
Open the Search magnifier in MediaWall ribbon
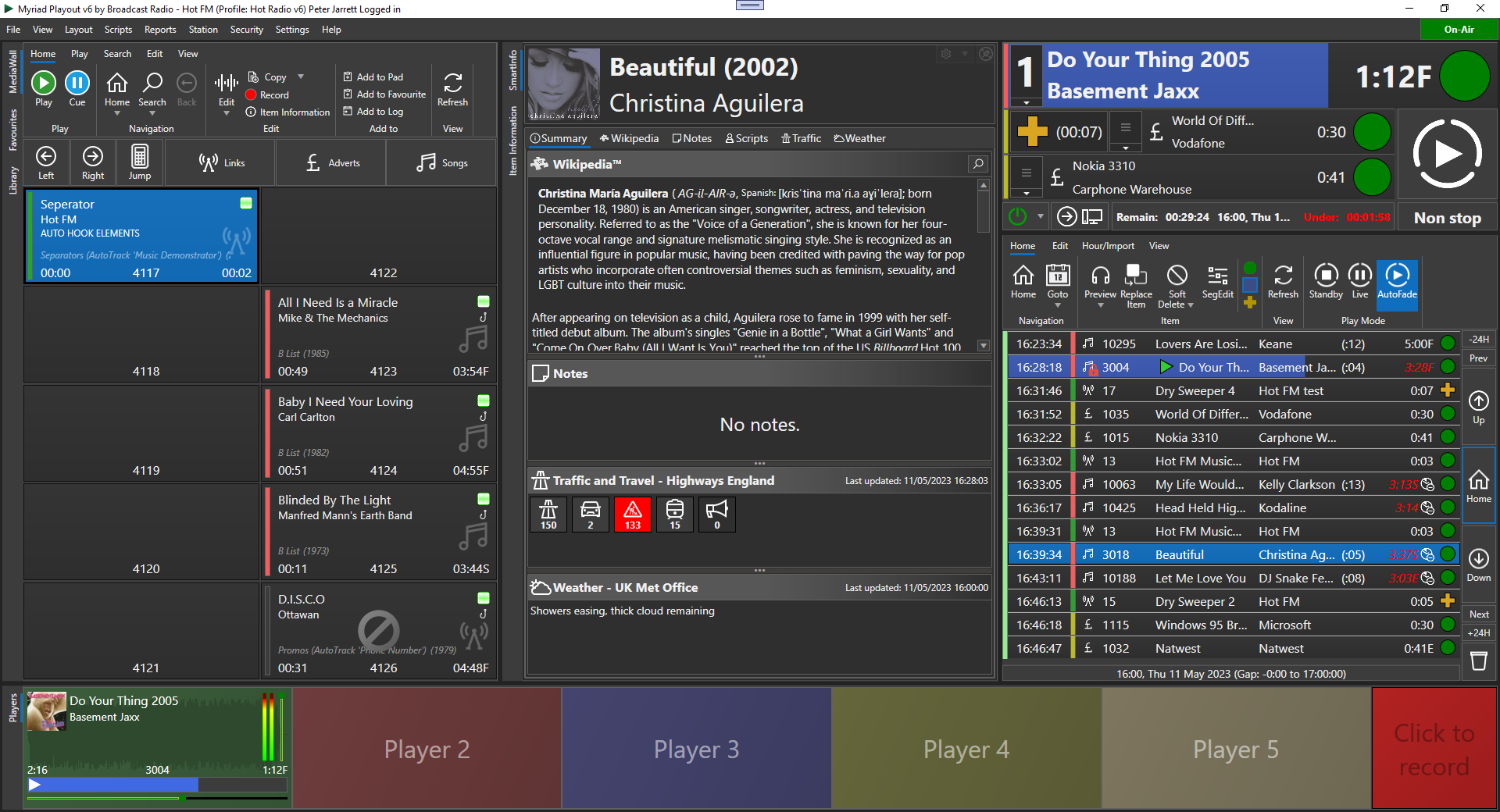click(152, 83)
